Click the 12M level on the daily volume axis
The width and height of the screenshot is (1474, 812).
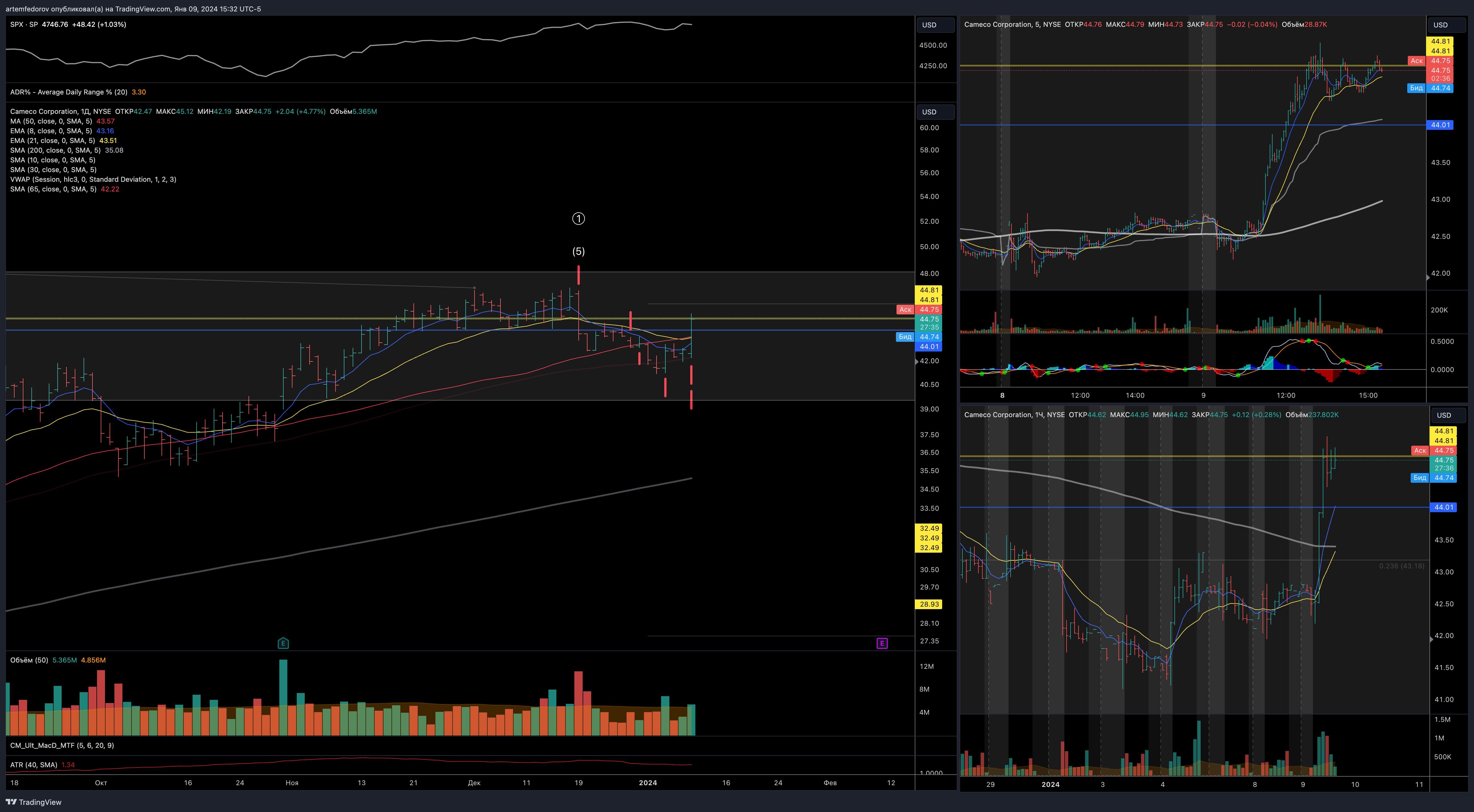(x=927, y=667)
